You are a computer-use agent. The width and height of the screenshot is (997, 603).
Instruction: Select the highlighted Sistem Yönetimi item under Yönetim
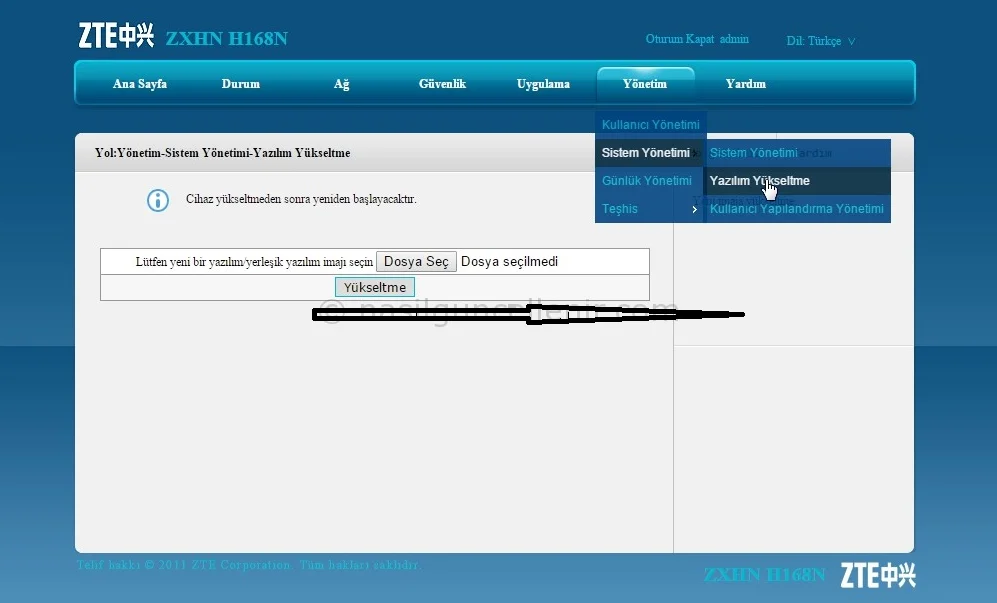(646, 153)
